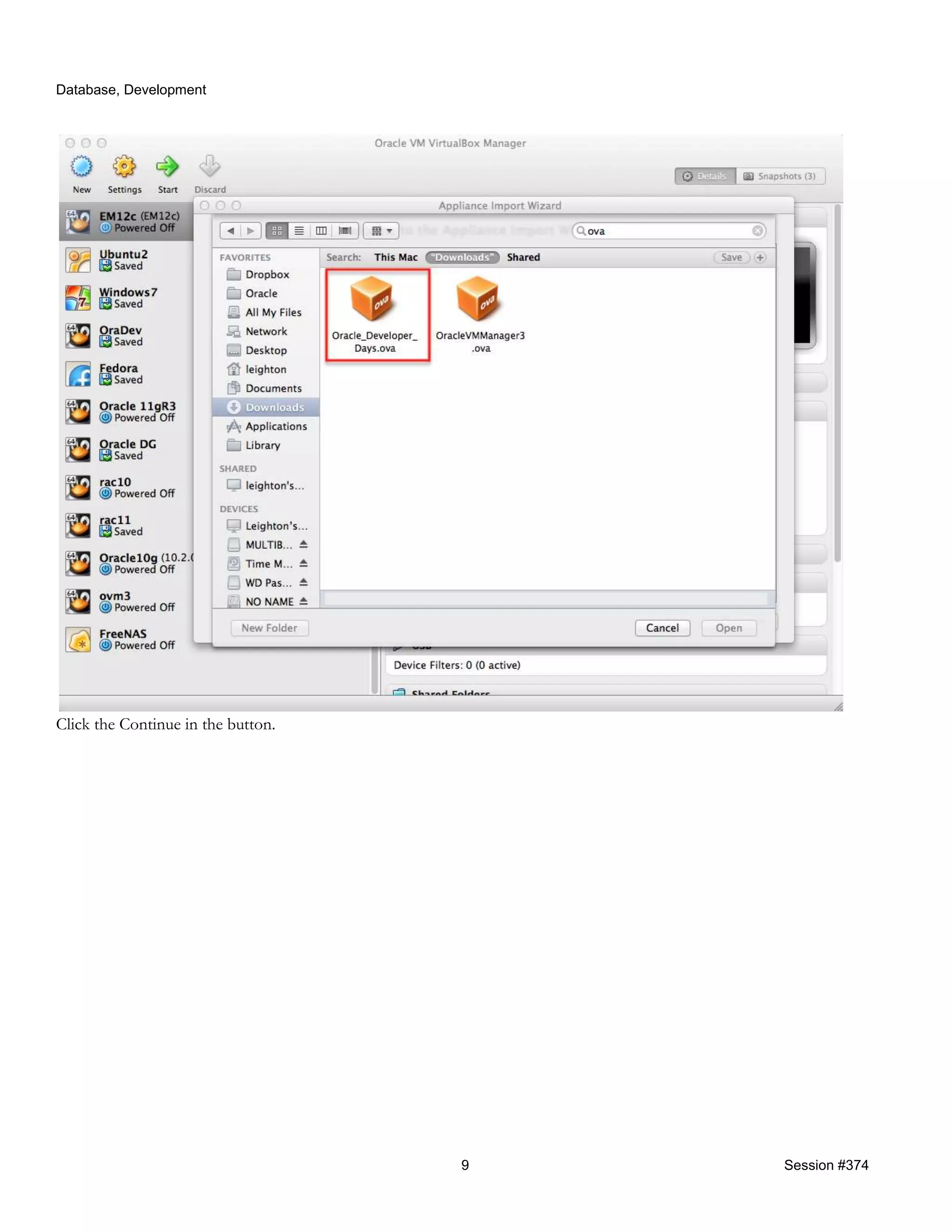The width and height of the screenshot is (952, 1232).
Task: Click the New Folder button
Action: (270, 628)
